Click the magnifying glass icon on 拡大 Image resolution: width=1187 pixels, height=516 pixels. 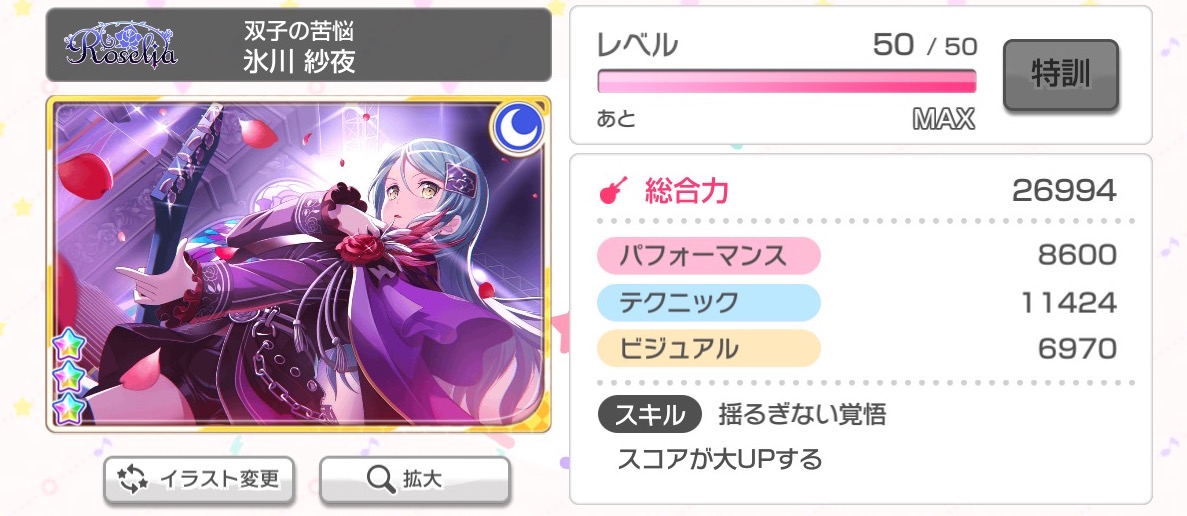pos(379,480)
